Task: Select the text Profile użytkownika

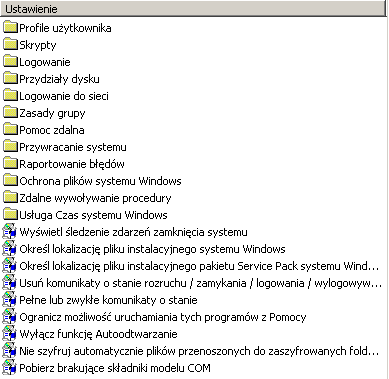Action: [x=65, y=28]
